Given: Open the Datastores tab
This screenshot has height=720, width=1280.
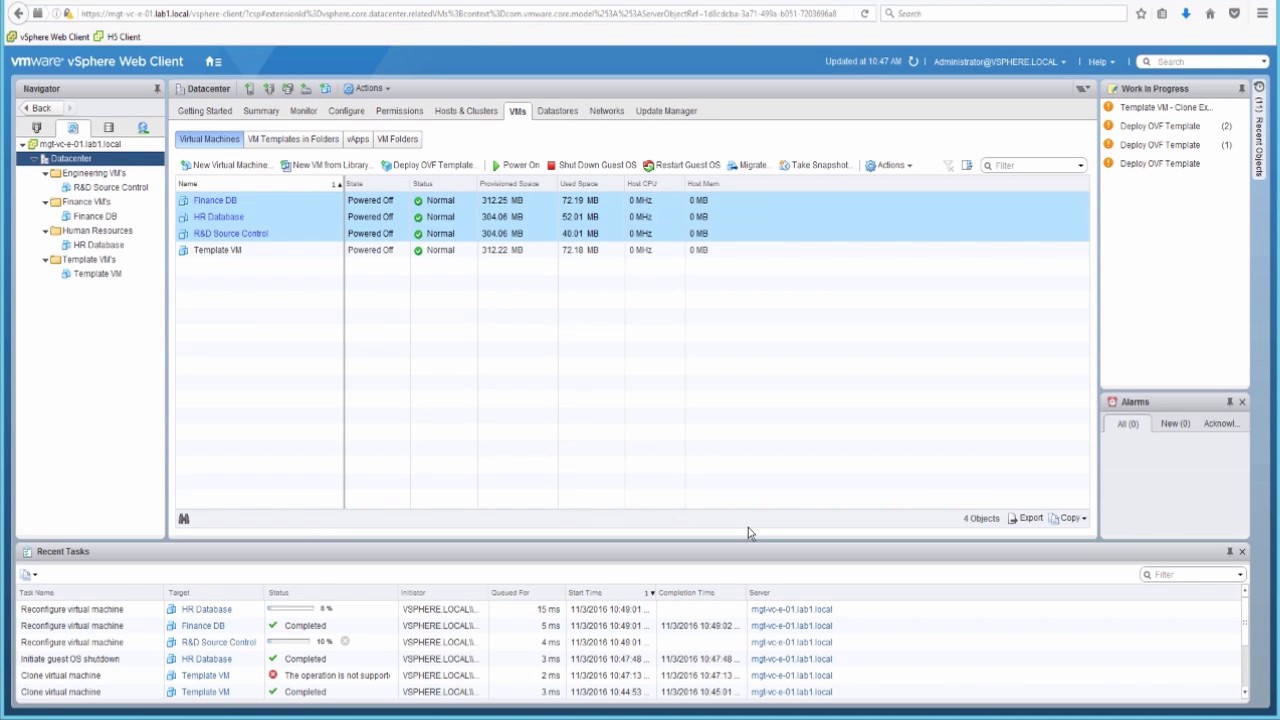Looking at the screenshot, I should pyautogui.click(x=557, y=111).
